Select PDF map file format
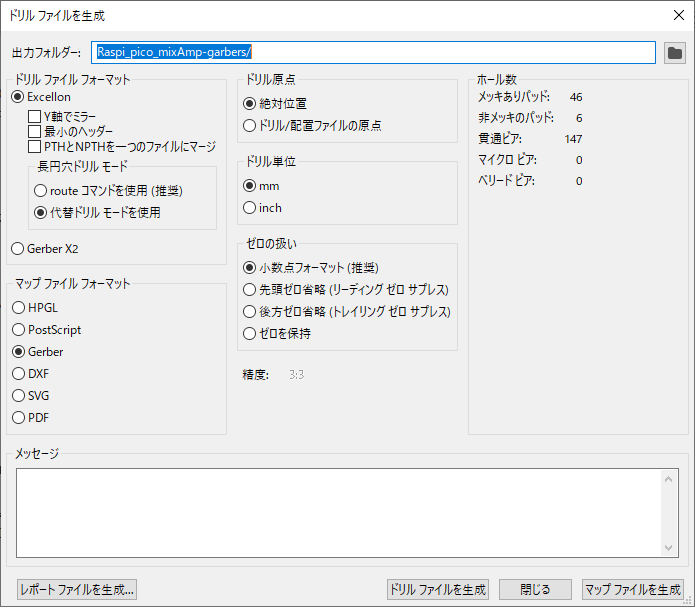The image size is (695, 607). tap(31, 418)
